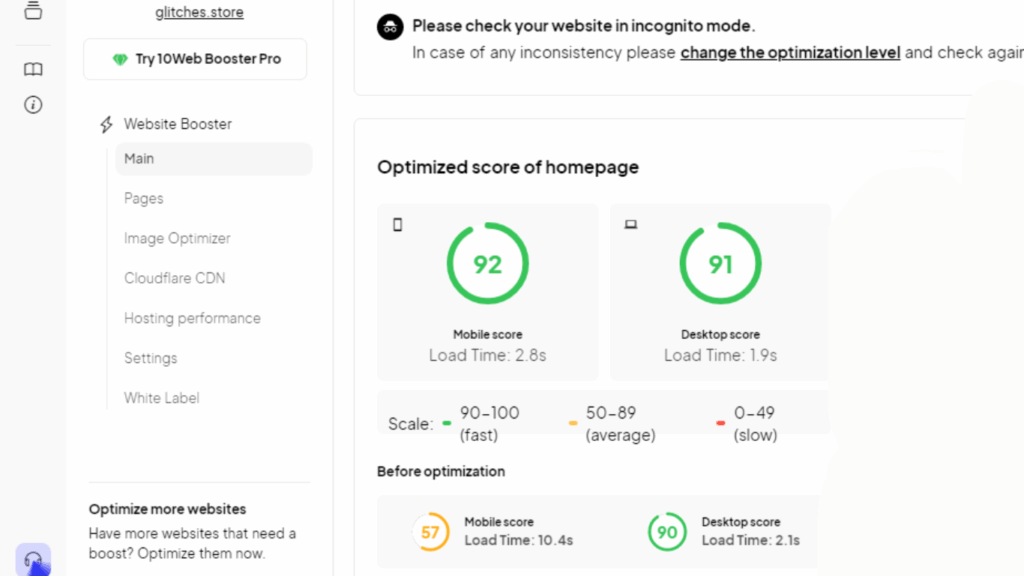
Task: Select the laptop icon on Desktop score card
Action: coord(630,224)
